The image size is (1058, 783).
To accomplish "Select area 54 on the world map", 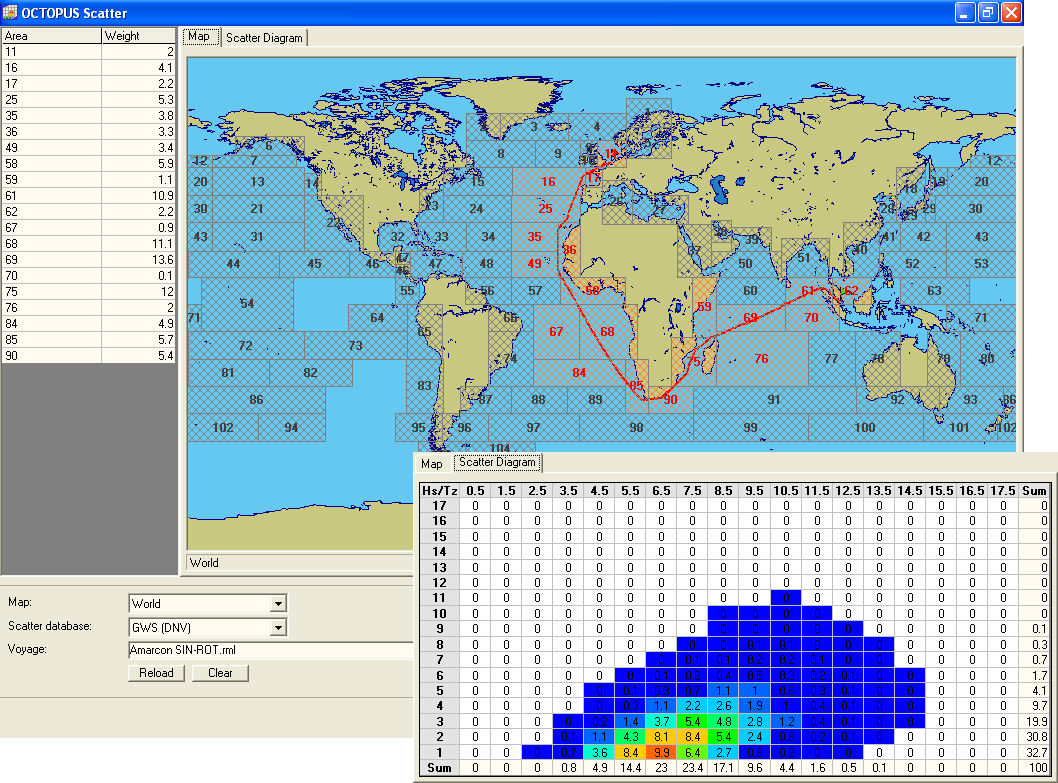I will coord(247,303).
